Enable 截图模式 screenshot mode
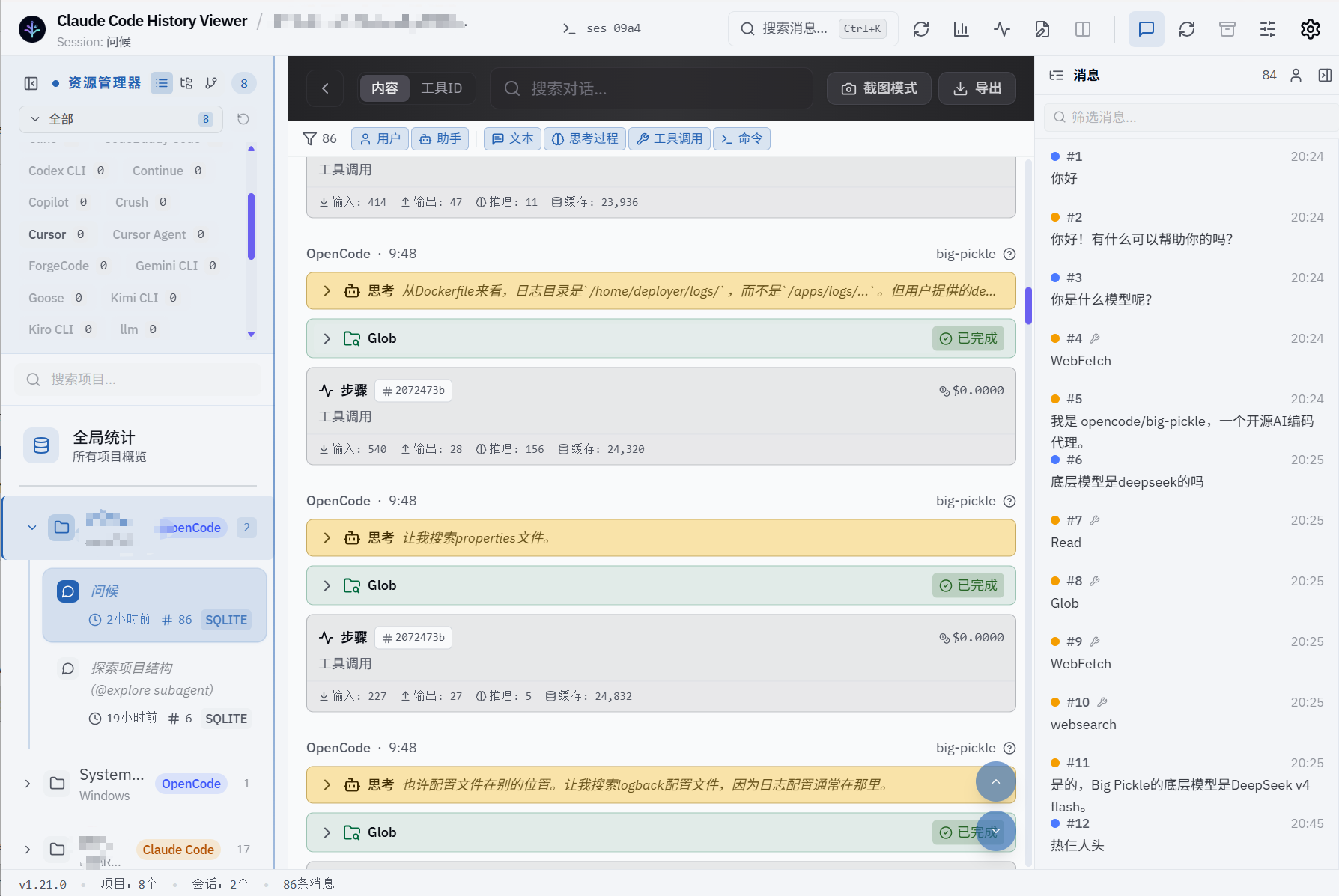1339x896 pixels. pos(879,88)
